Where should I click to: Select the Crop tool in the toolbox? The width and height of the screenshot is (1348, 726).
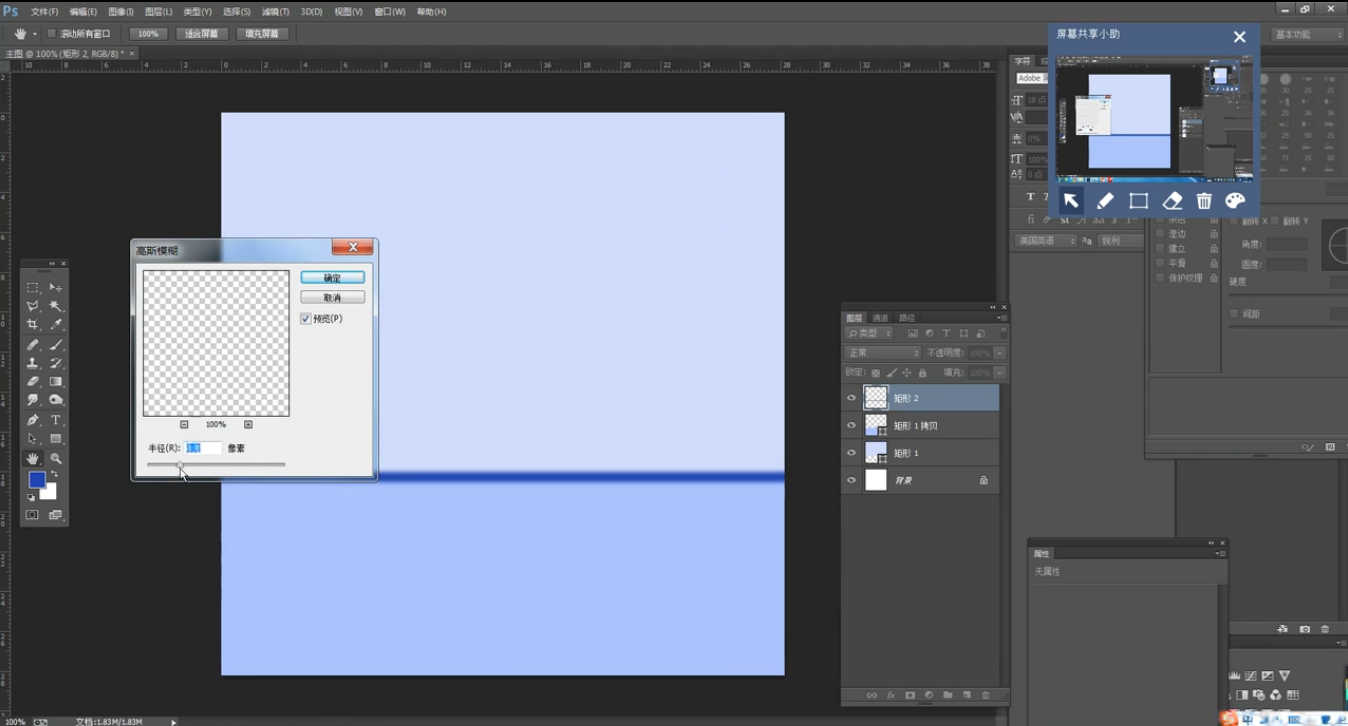click(32, 325)
